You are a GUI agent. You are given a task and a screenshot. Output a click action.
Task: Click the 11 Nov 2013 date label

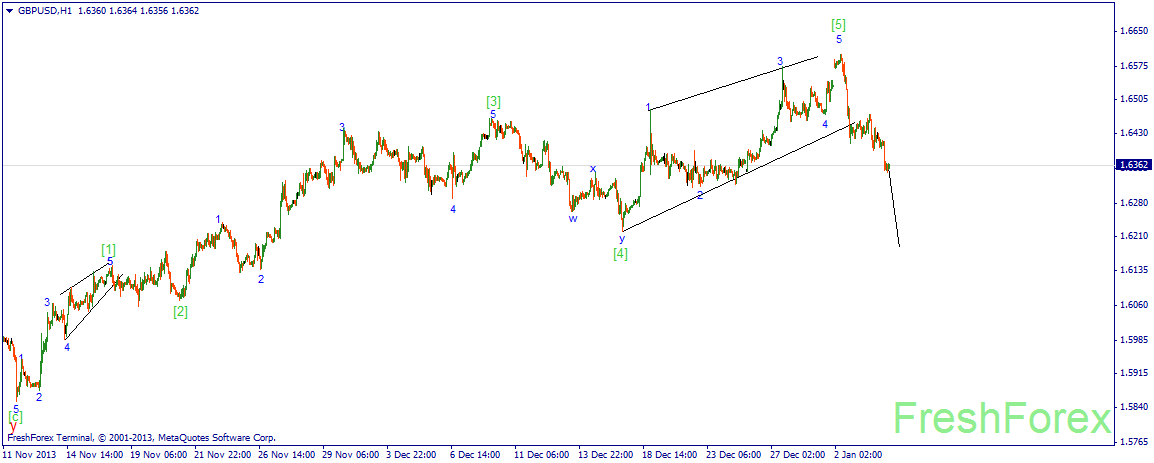click(x=27, y=454)
